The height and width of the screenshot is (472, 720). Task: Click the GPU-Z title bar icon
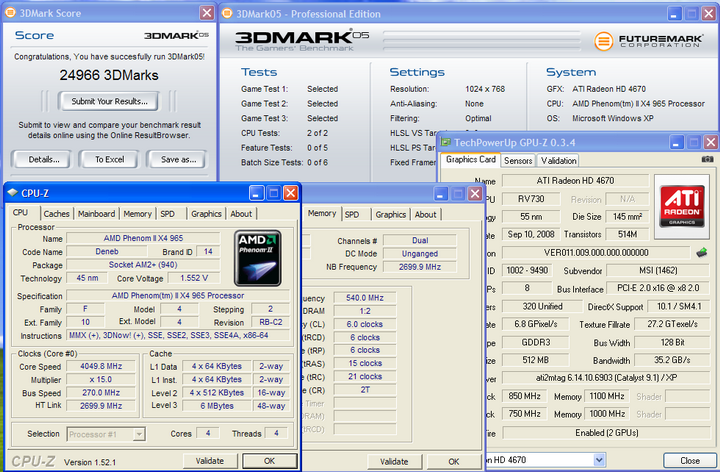(x=445, y=142)
